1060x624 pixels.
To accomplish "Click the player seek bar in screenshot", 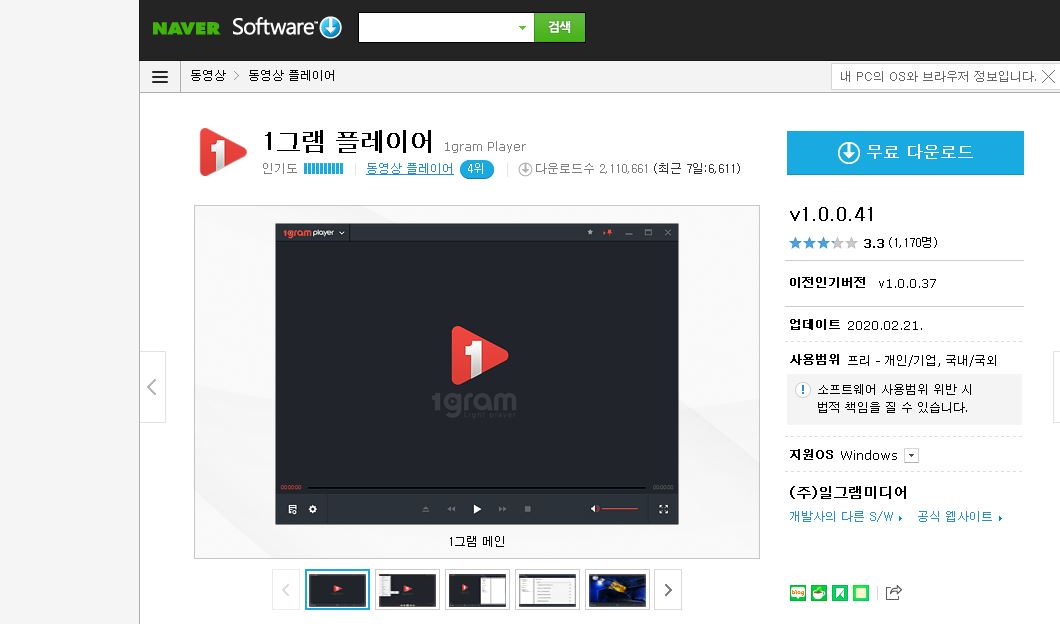I will [477, 487].
